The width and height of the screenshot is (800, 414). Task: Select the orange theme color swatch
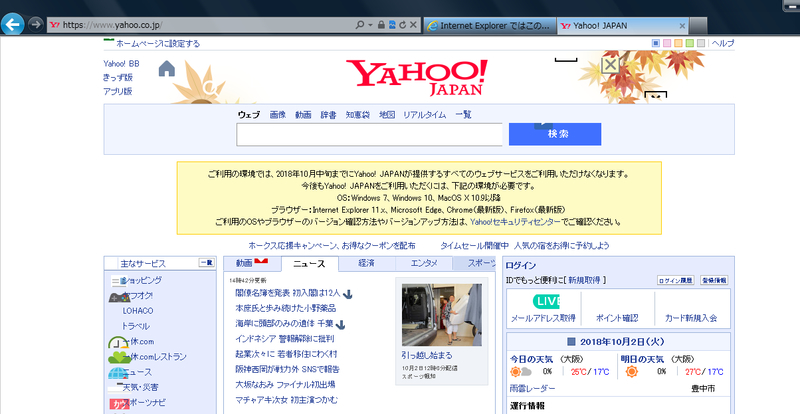(x=679, y=43)
